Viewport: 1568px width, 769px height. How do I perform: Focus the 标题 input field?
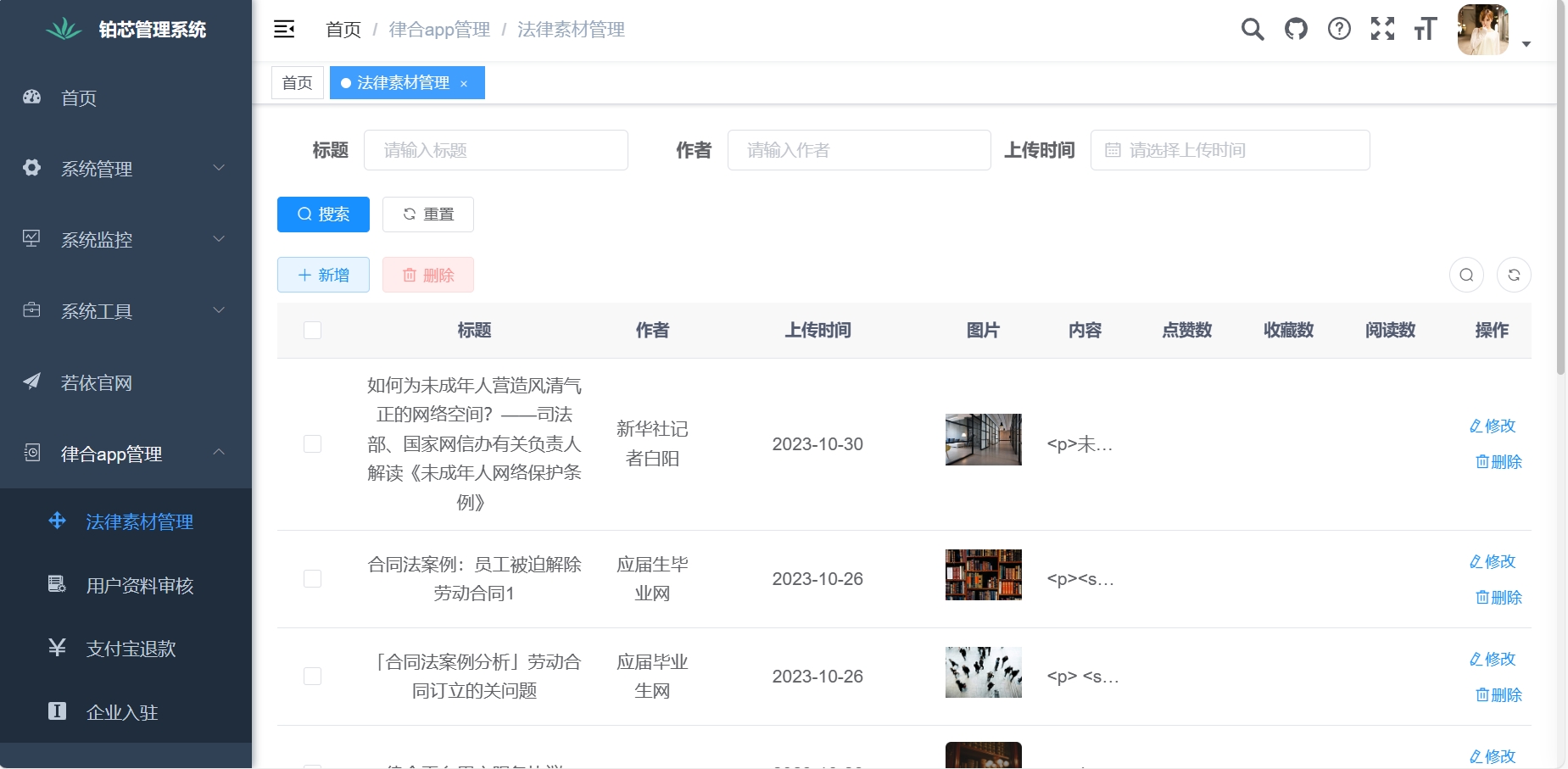(x=496, y=150)
